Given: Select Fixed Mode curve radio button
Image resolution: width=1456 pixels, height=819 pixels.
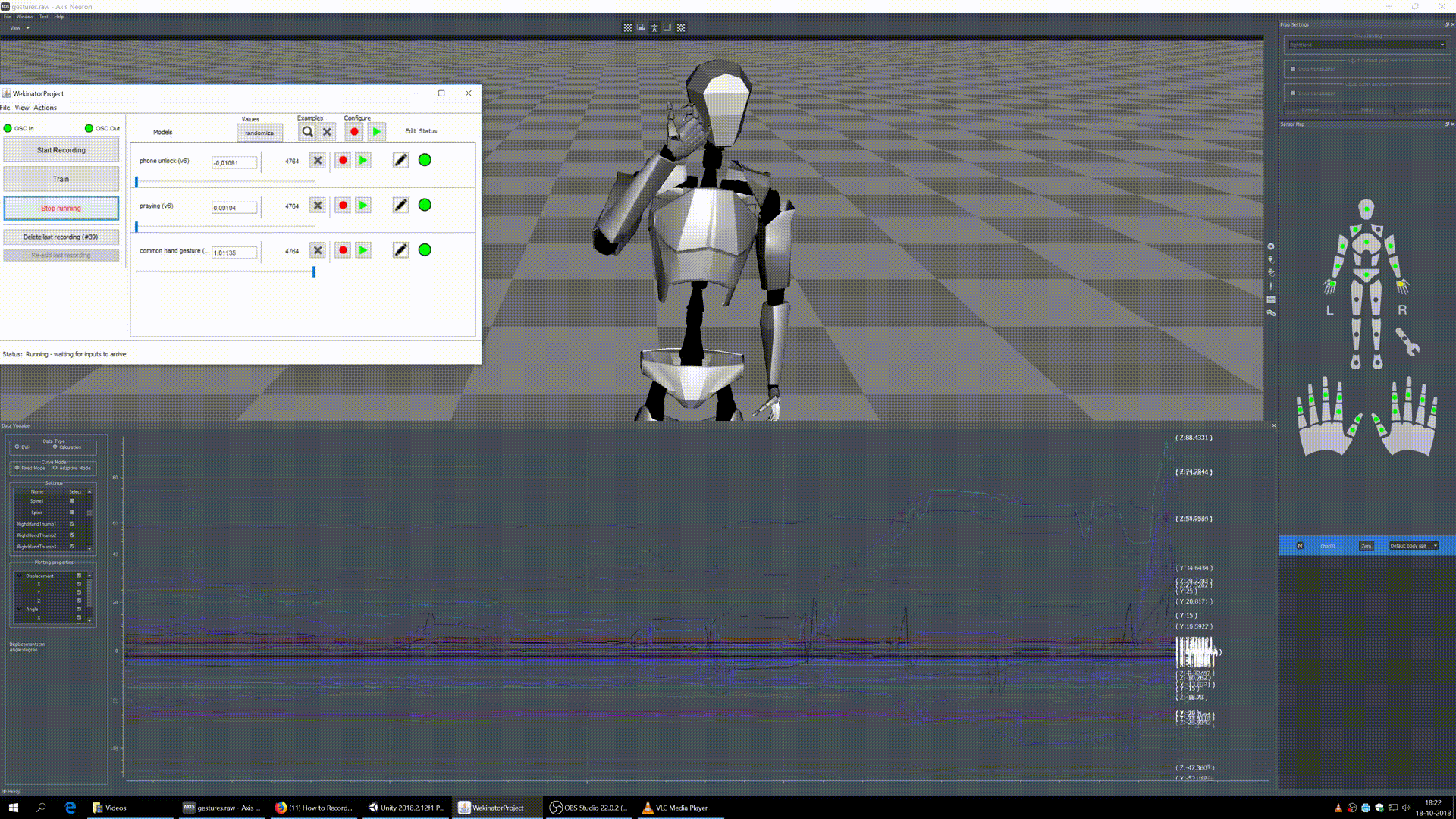Looking at the screenshot, I should pos(17,468).
